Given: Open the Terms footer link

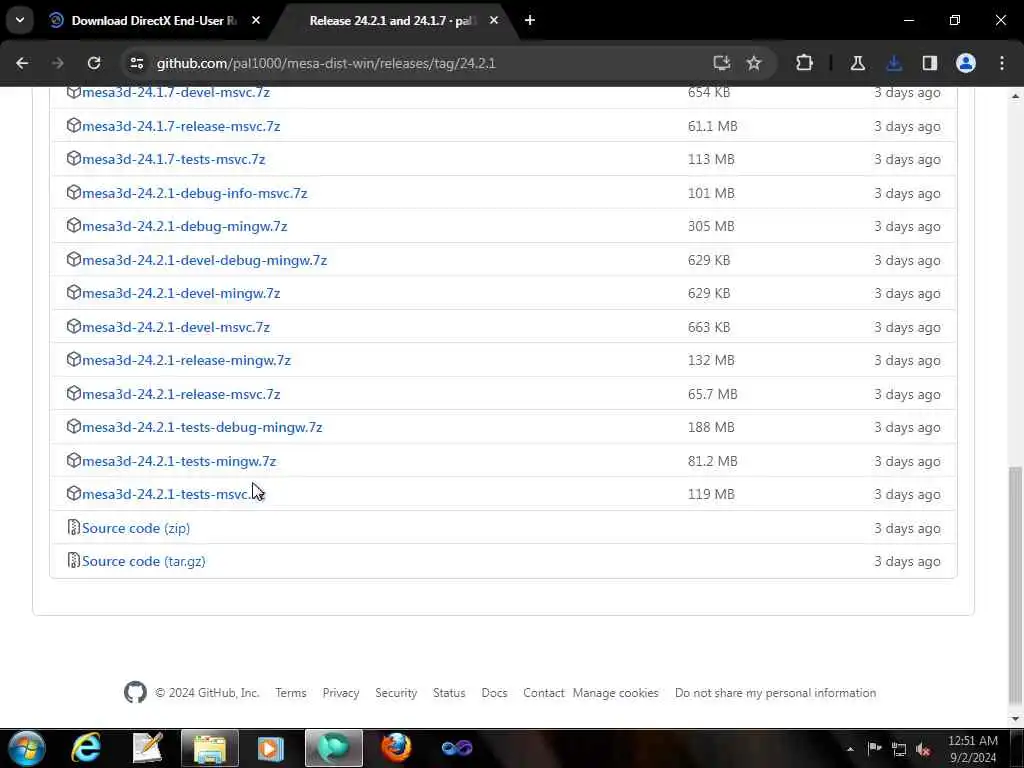Looking at the screenshot, I should pyautogui.click(x=291, y=693).
